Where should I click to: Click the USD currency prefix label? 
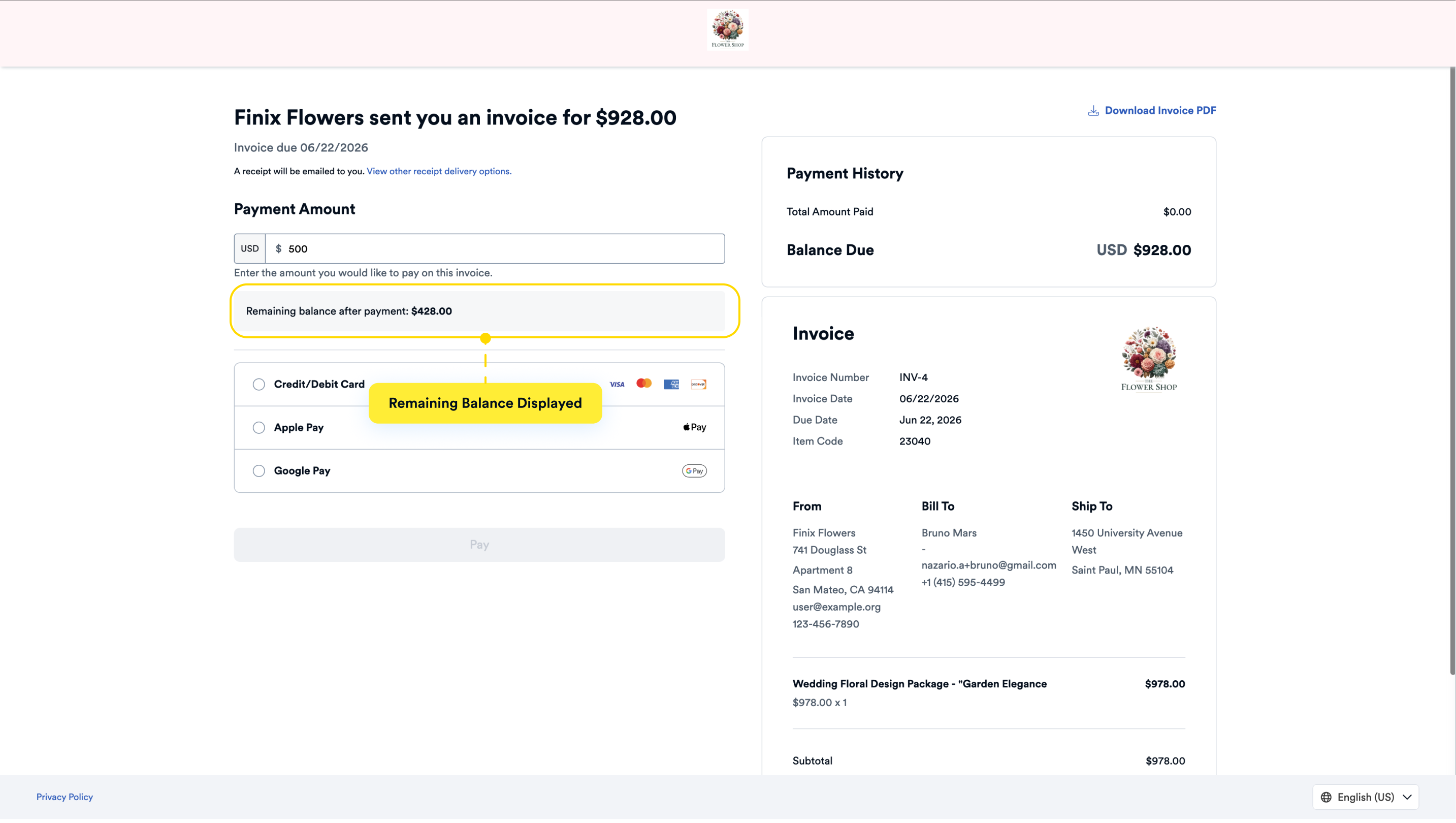point(249,249)
